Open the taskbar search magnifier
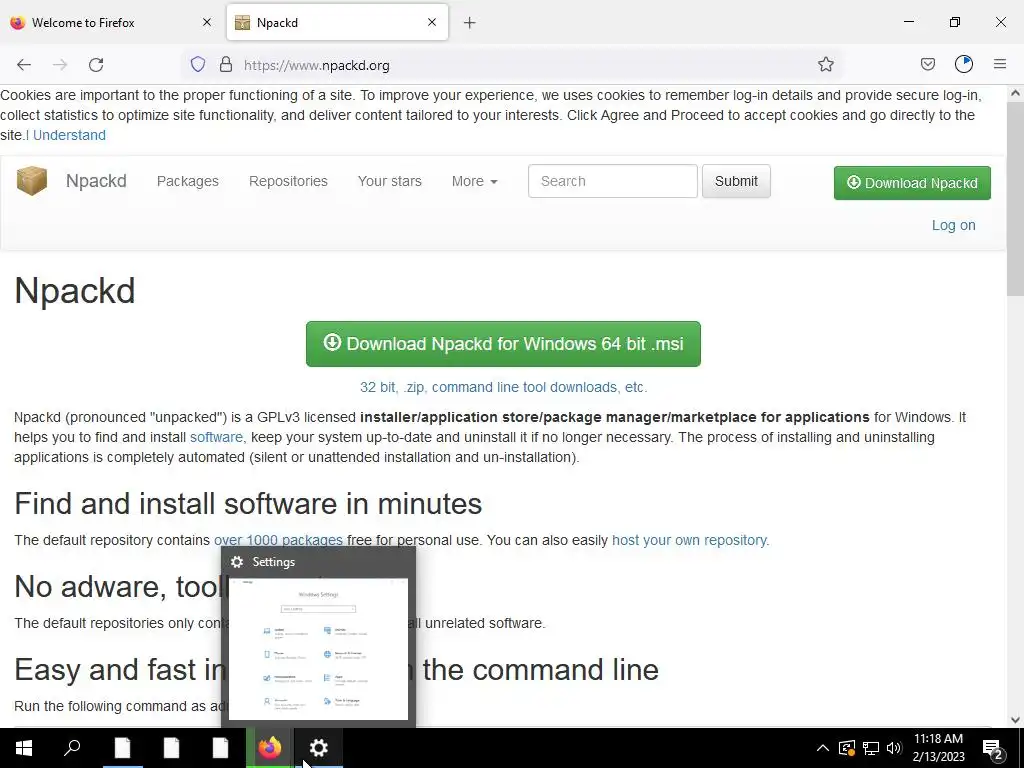 pos(72,748)
